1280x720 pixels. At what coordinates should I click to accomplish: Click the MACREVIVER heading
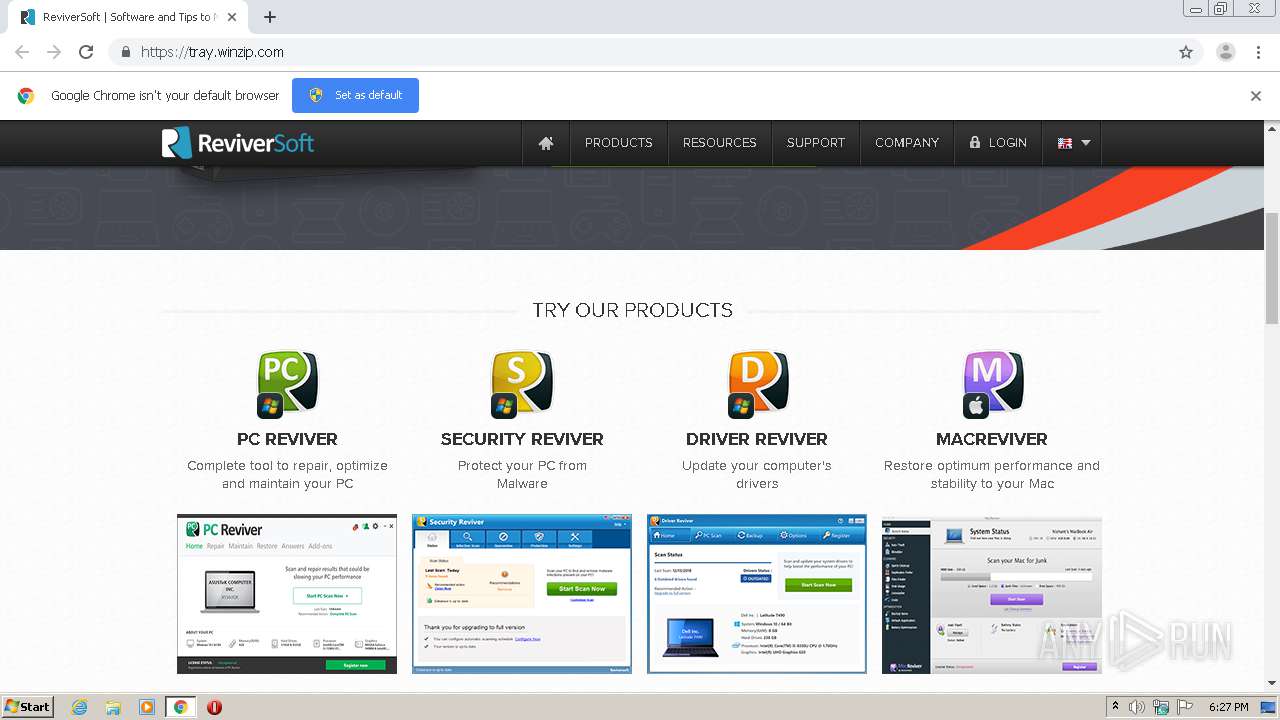pyautogui.click(x=992, y=439)
